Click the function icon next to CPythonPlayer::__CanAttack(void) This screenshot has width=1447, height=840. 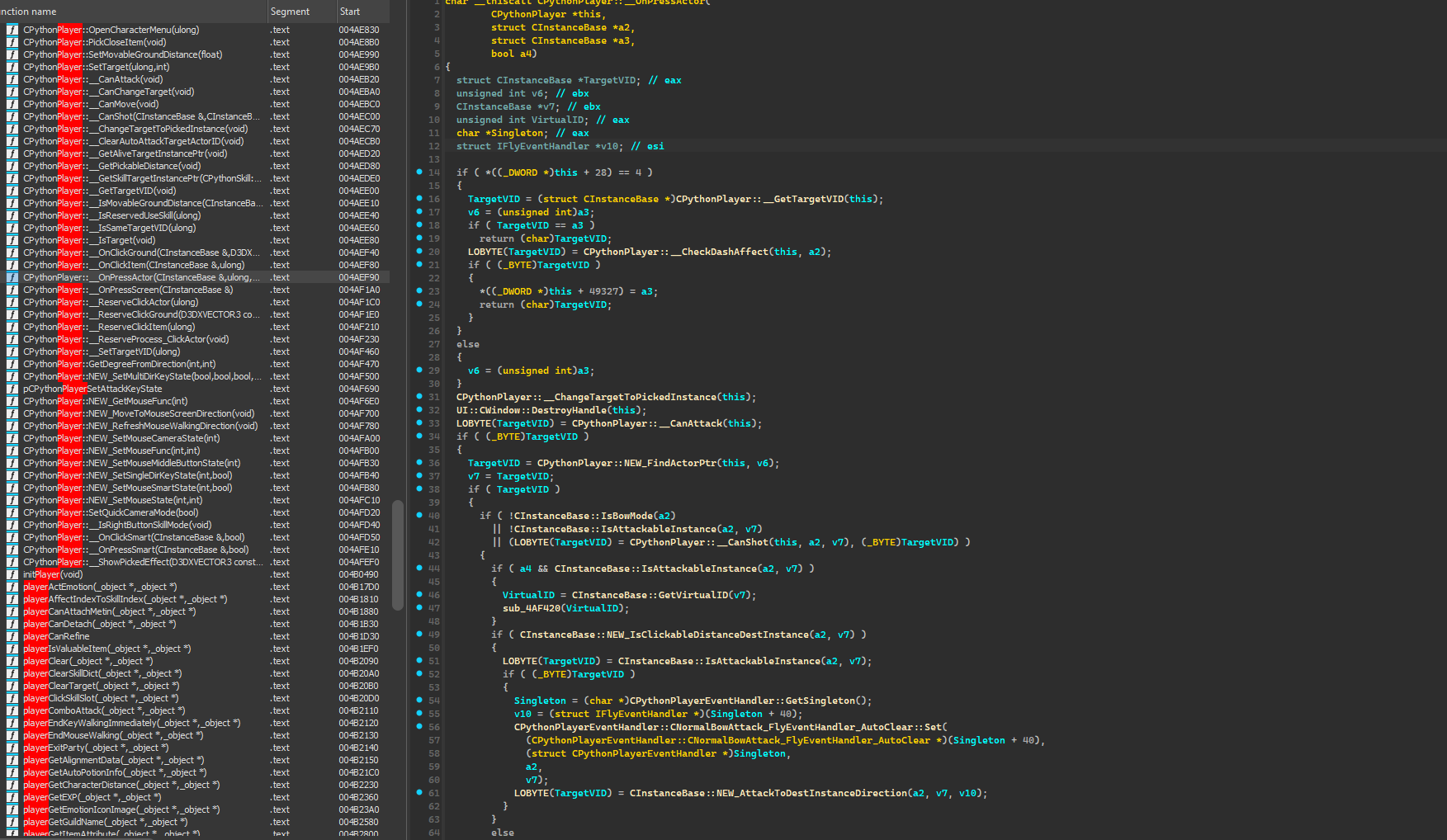pyautogui.click(x=12, y=79)
